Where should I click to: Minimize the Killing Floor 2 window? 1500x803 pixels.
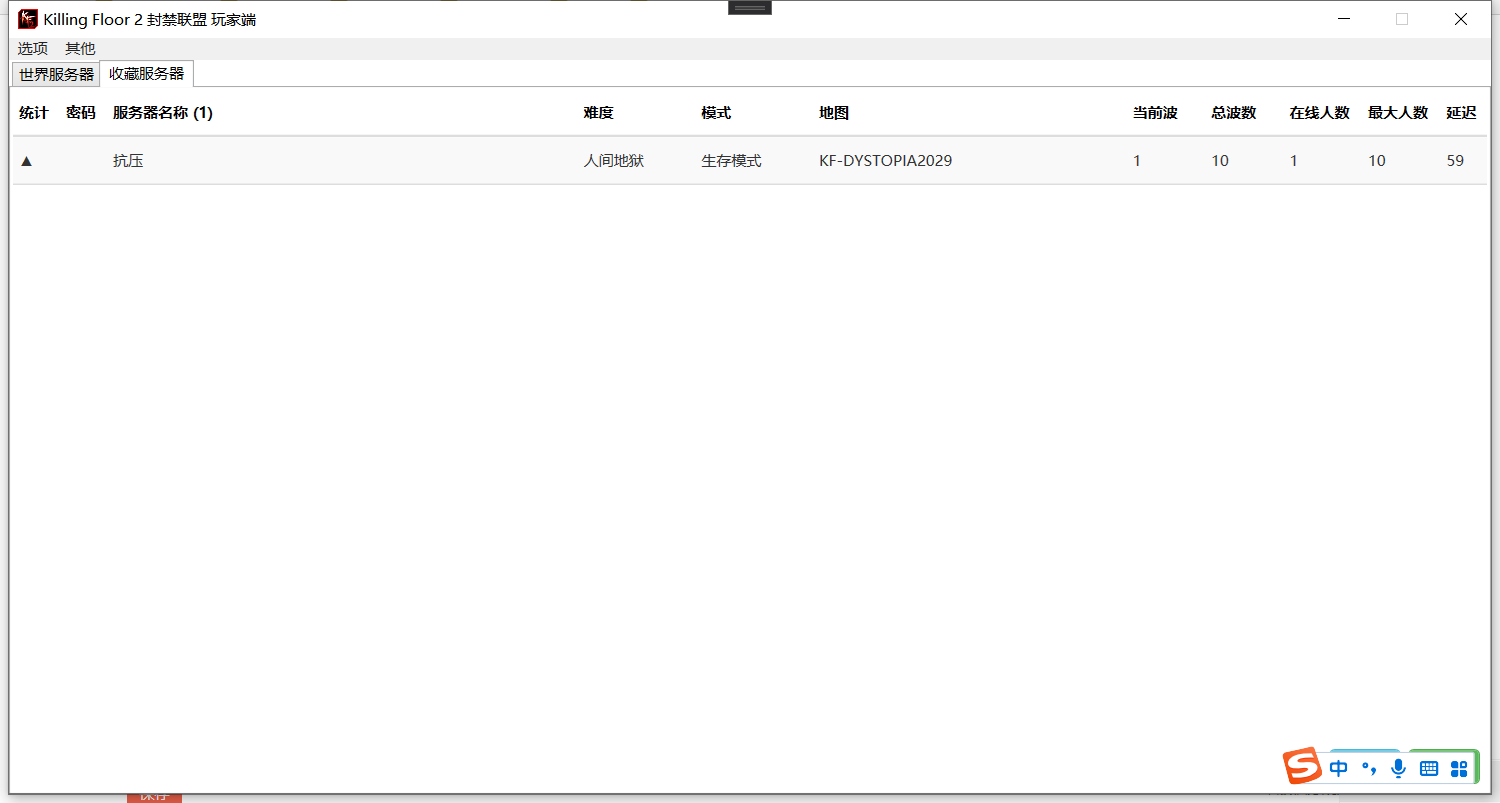[x=1343, y=19]
